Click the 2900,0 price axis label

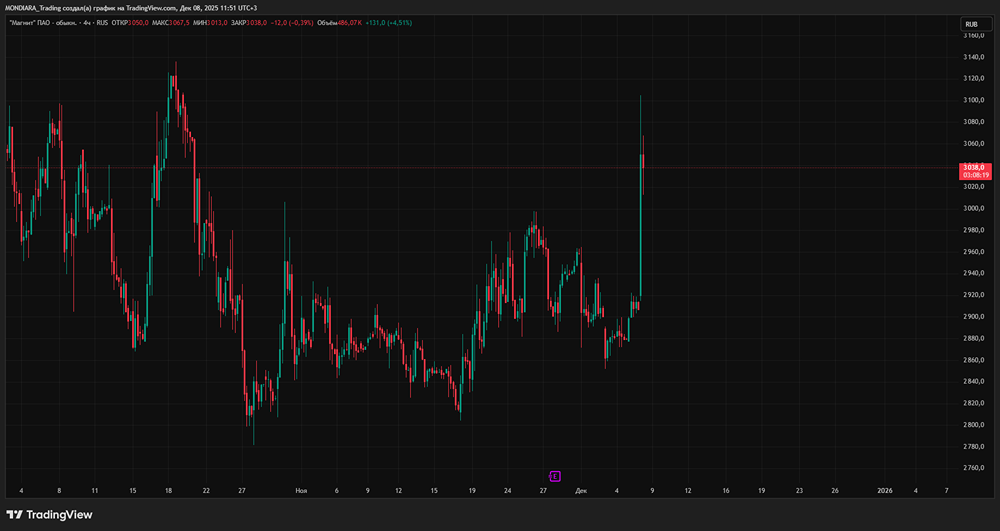point(975,317)
